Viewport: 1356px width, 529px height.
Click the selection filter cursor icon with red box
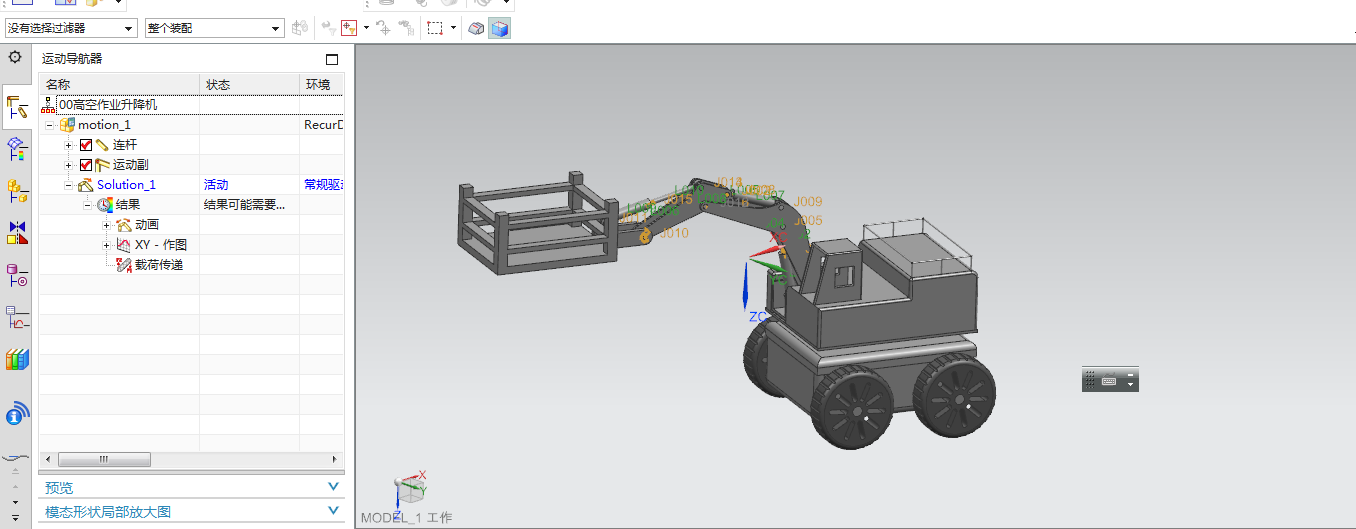coord(349,28)
